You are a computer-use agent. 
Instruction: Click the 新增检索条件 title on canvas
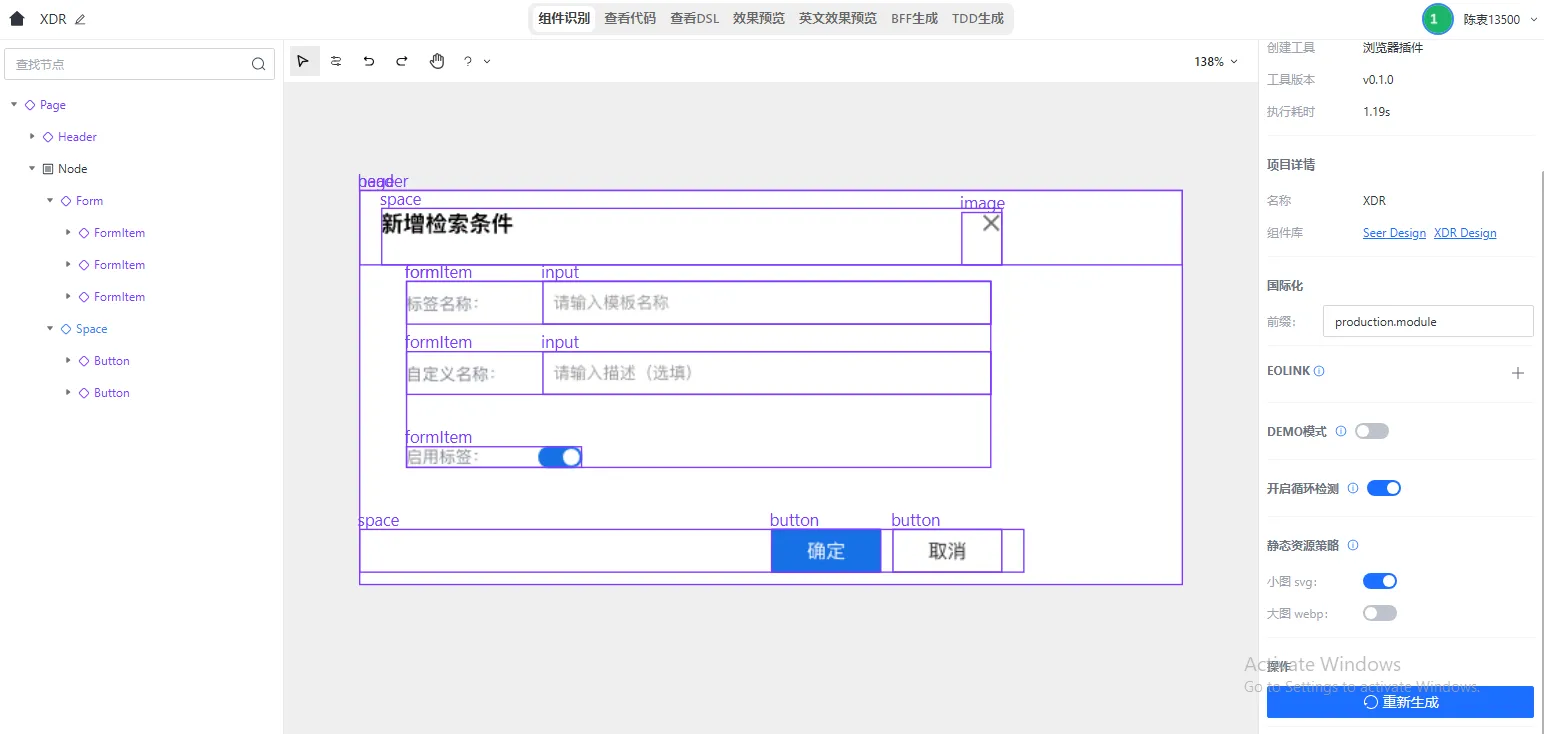[447, 224]
